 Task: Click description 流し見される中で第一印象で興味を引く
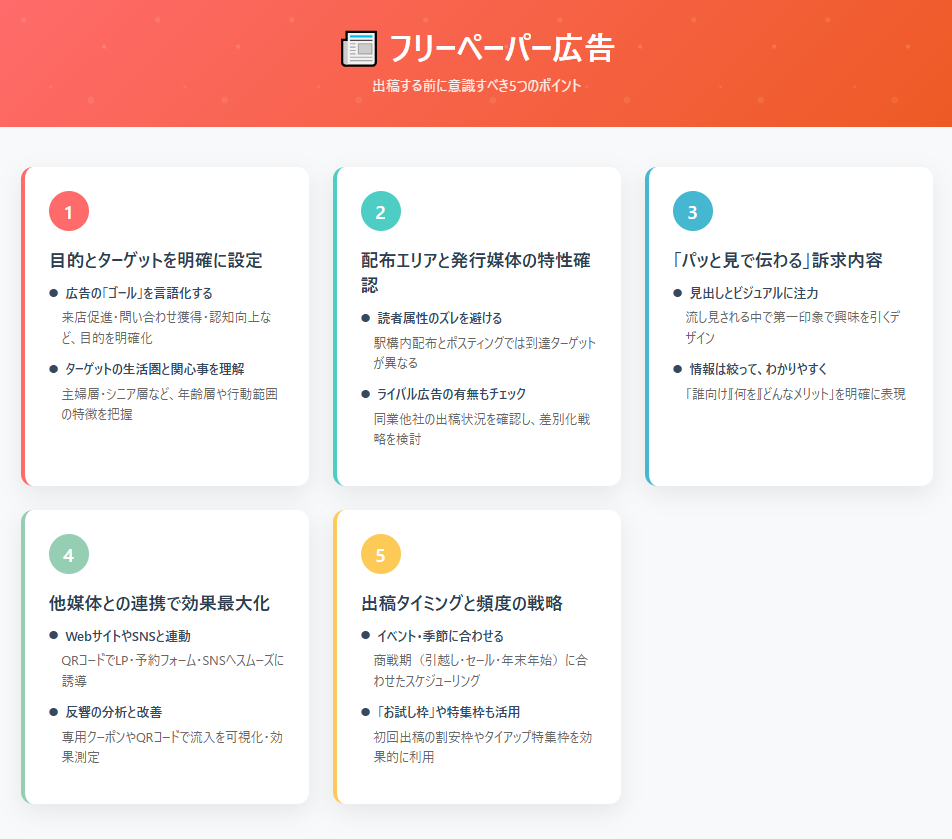coord(792,327)
